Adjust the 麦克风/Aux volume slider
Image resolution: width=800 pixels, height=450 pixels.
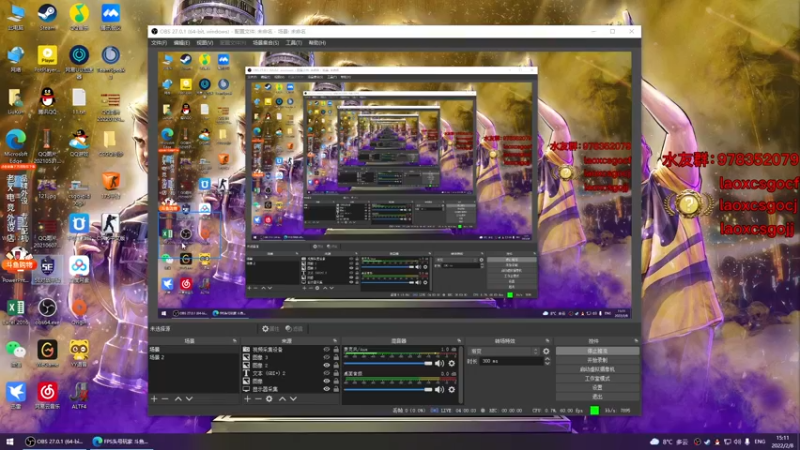coord(388,363)
